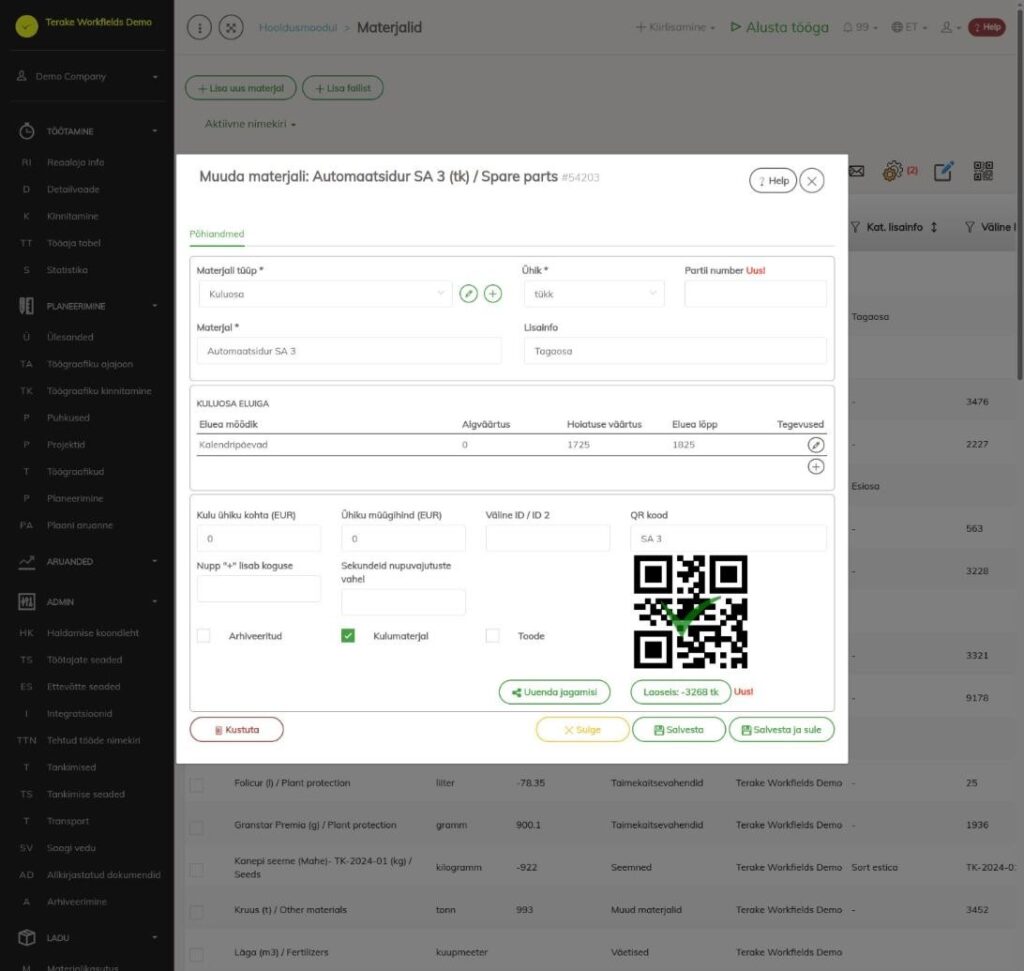Screen dimensions: 1024x971
Task: Expand the Demo Company selector
Action: coord(88,76)
